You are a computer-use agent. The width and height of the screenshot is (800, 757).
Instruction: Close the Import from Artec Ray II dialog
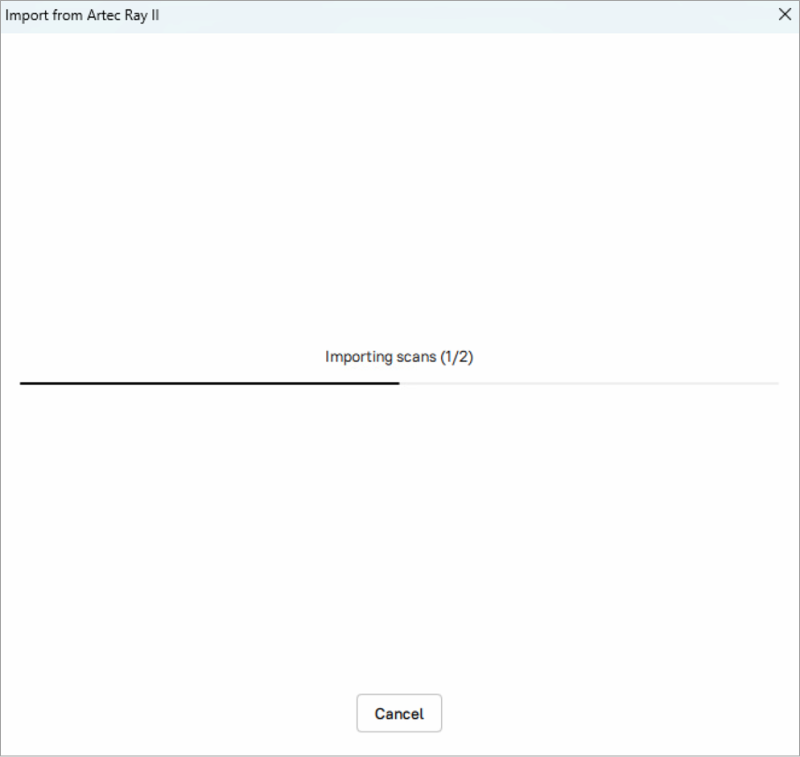click(x=785, y=14)
